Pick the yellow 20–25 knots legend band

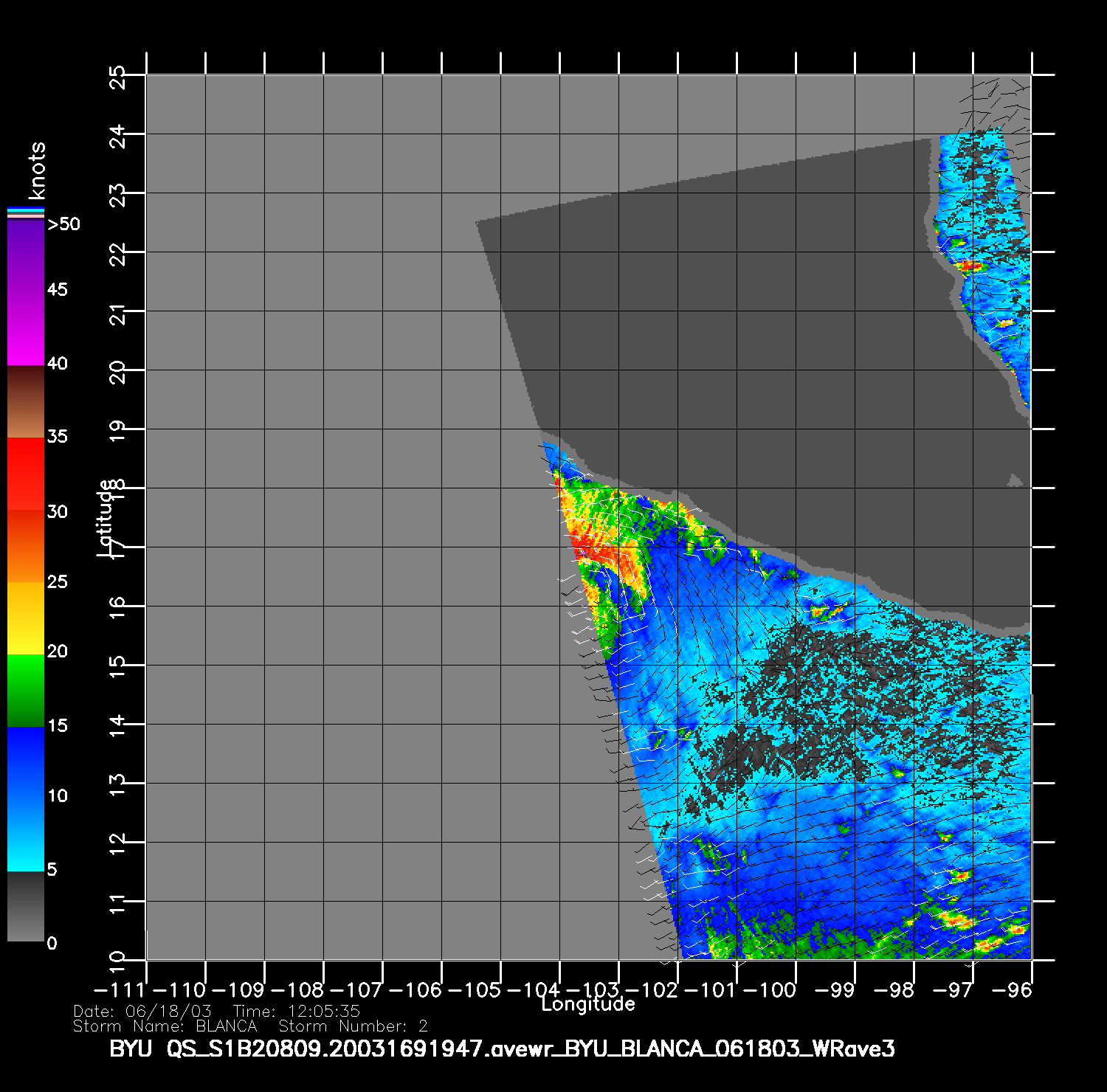26,618
